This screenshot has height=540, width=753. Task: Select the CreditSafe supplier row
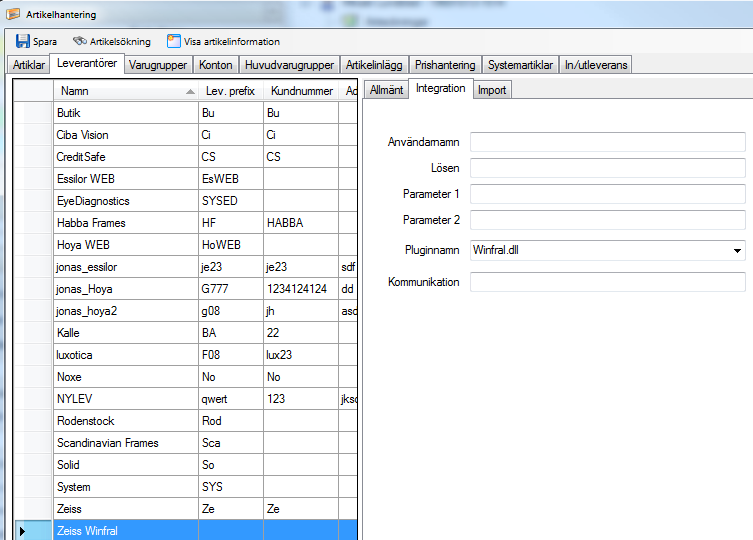(185, 157)
